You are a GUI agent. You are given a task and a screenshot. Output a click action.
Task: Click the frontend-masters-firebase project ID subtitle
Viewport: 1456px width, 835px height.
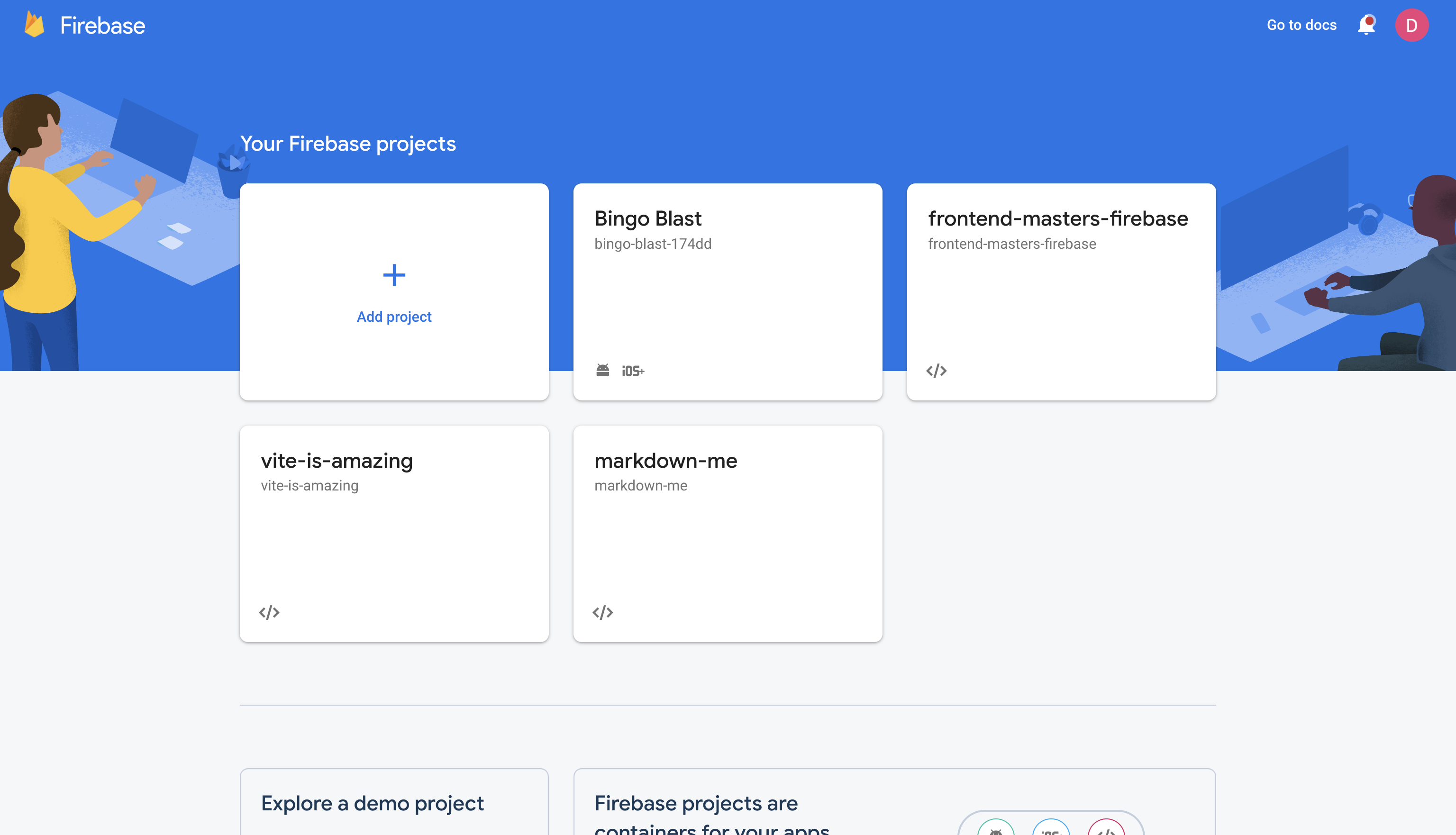[1012, 244]
